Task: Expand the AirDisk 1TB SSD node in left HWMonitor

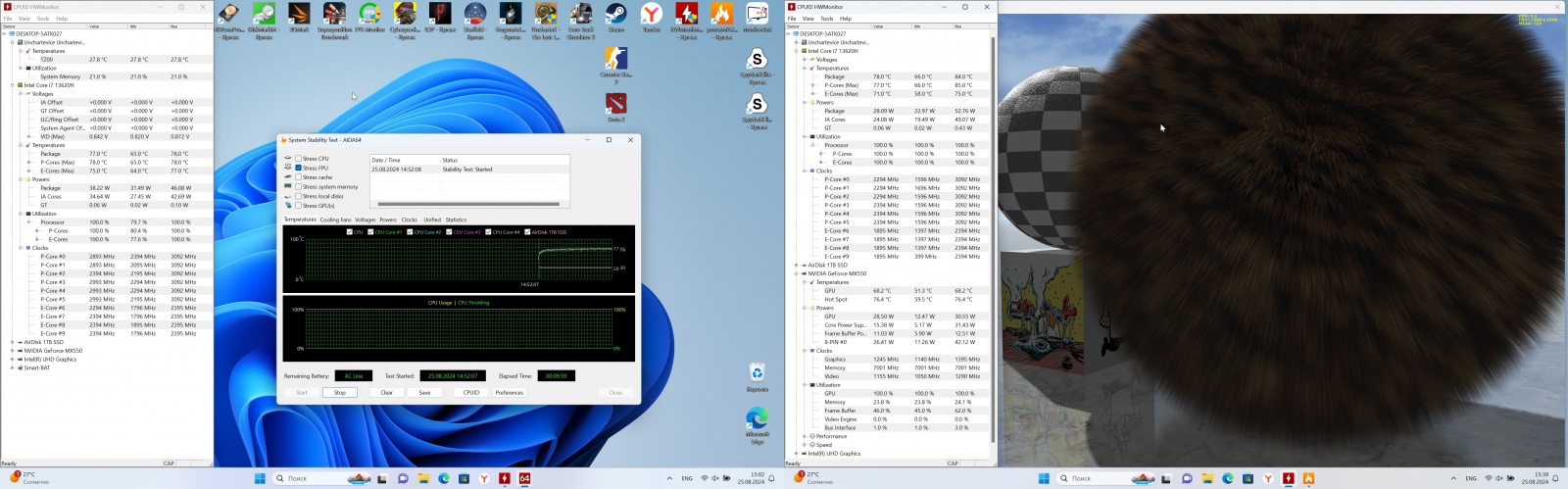Action: click(x=13, y=342)
